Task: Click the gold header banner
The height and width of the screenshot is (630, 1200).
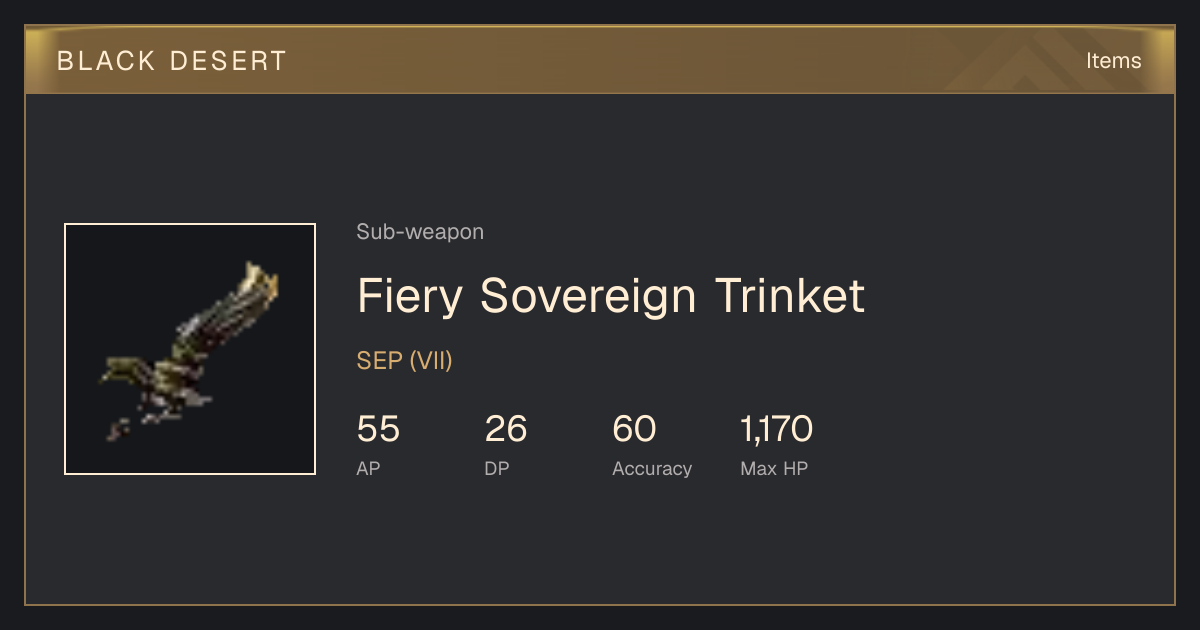Action: (x=600, y=60)
